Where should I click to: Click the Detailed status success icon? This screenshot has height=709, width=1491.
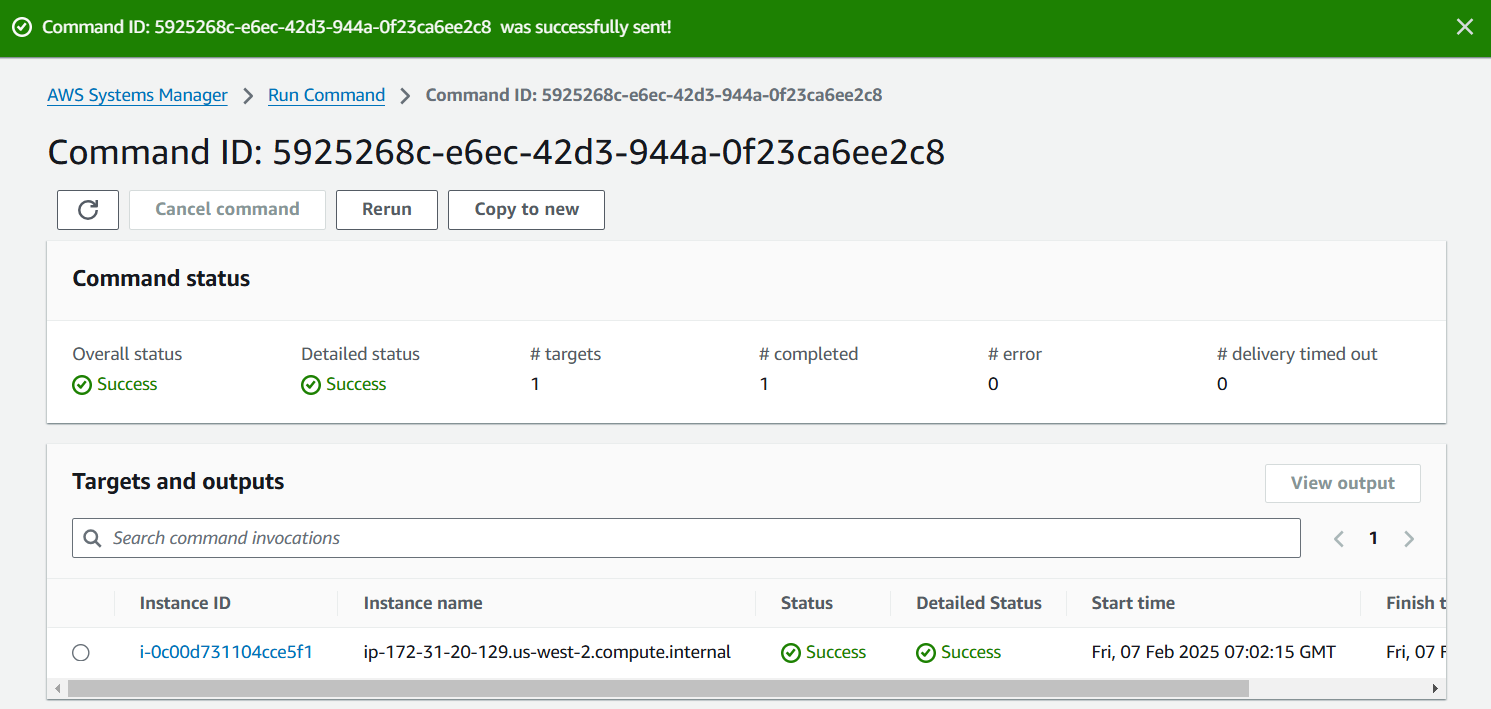pos(311,385)
